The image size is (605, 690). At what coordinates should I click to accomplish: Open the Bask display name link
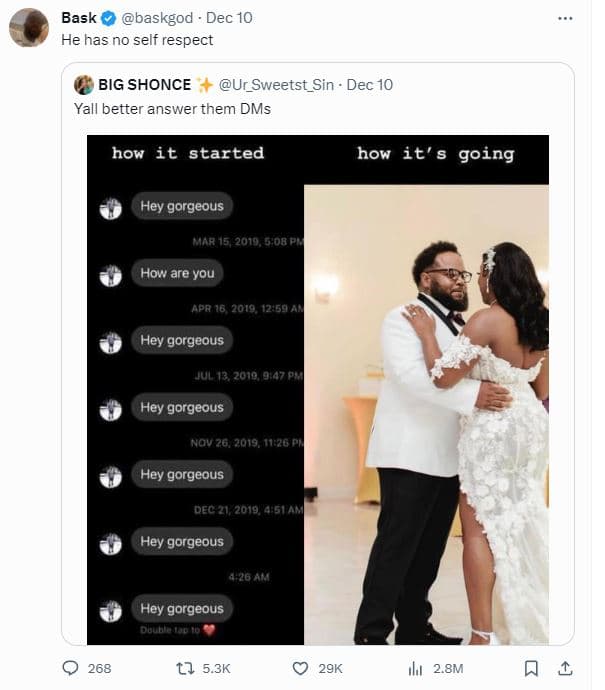pyautogui.click(x=79, y=19)
